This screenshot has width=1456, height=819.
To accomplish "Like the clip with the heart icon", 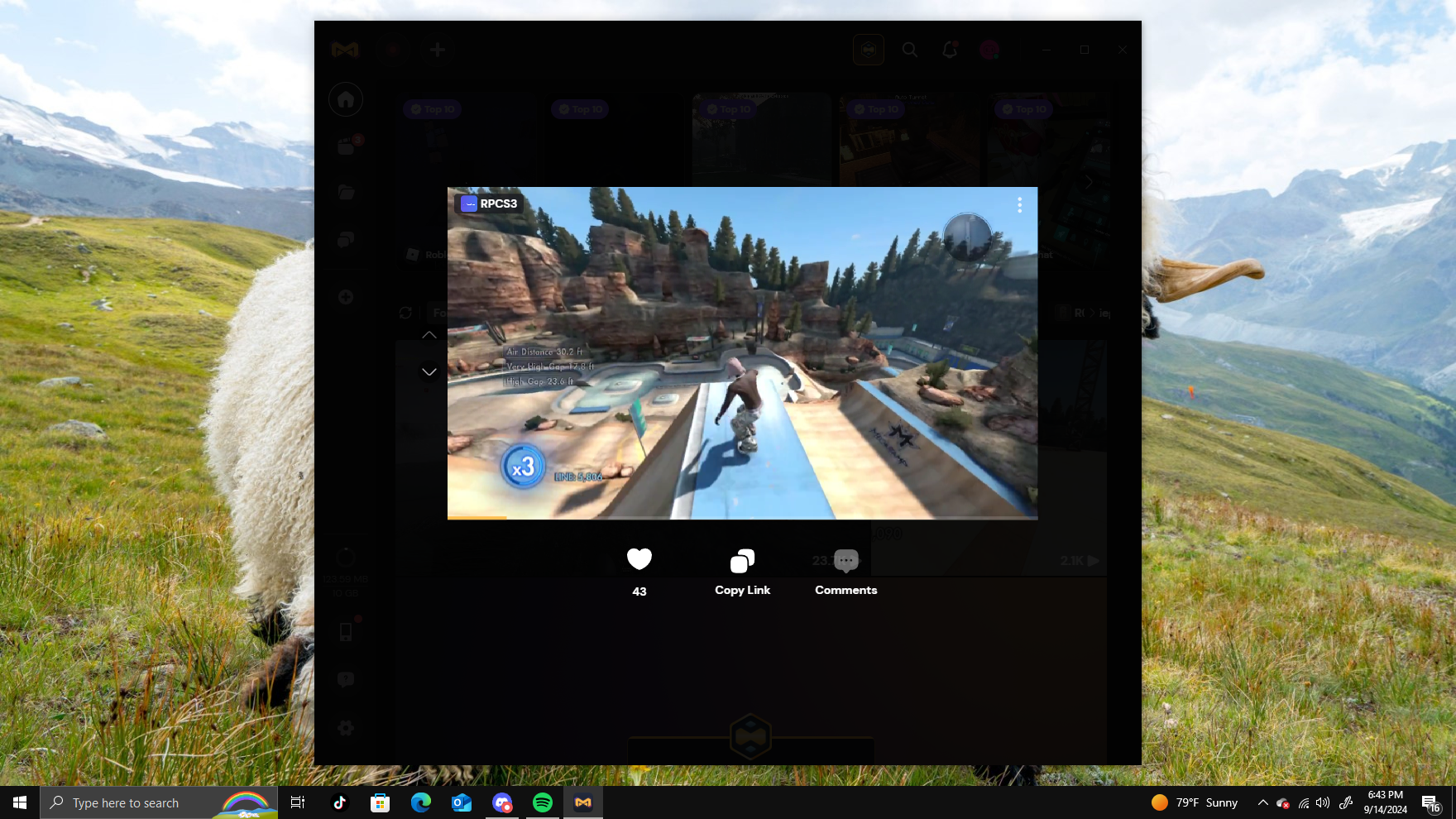I will pyautogui.click(x=639, y=559).
